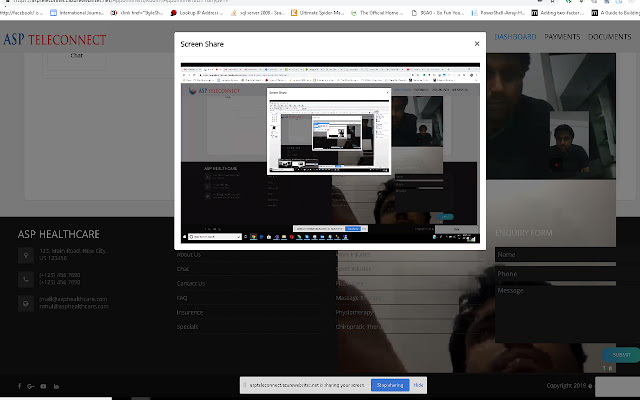Click the rahul@asphealthcare.com email address
The width and height of the screenshot is (640, 400).
(x=74, y=307)
